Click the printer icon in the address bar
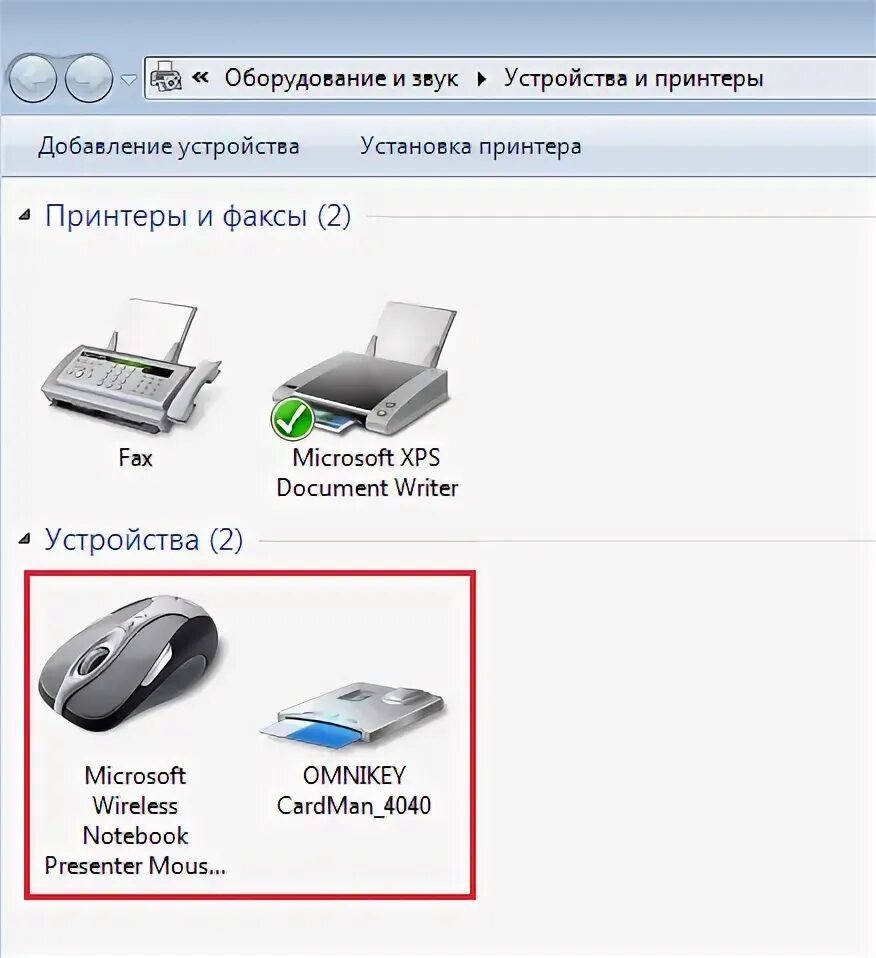876x958 pixels. 166,78
